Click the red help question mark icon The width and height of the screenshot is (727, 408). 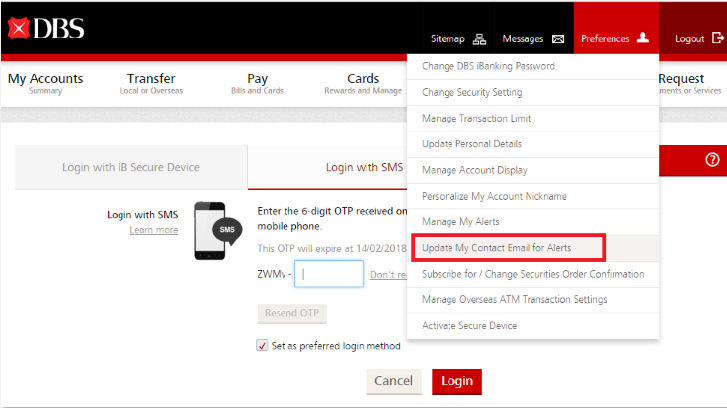click(712, 159)
